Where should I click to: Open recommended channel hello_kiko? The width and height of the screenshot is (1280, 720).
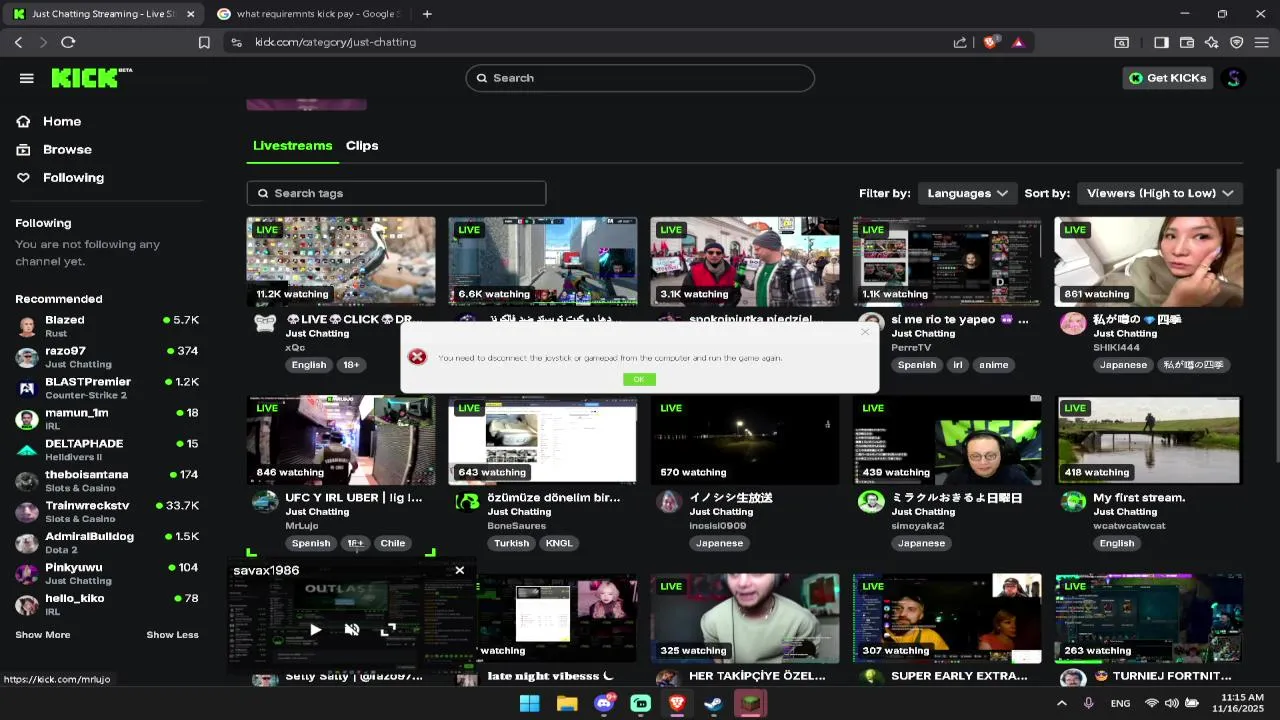click(x=107, y=605)
